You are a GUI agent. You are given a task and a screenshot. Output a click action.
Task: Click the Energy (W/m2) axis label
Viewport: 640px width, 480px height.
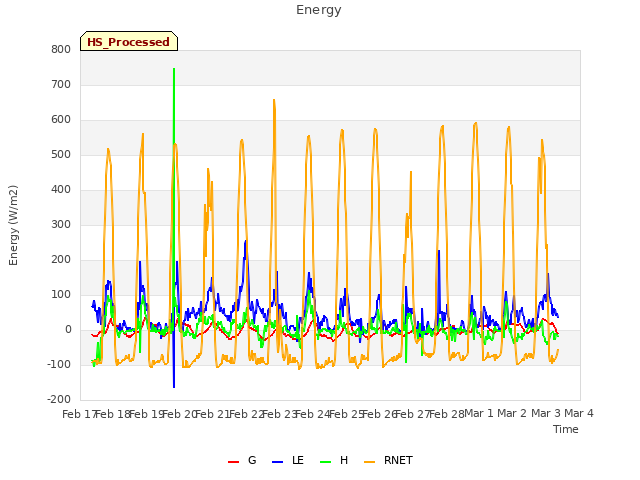[x=13, y=225]
